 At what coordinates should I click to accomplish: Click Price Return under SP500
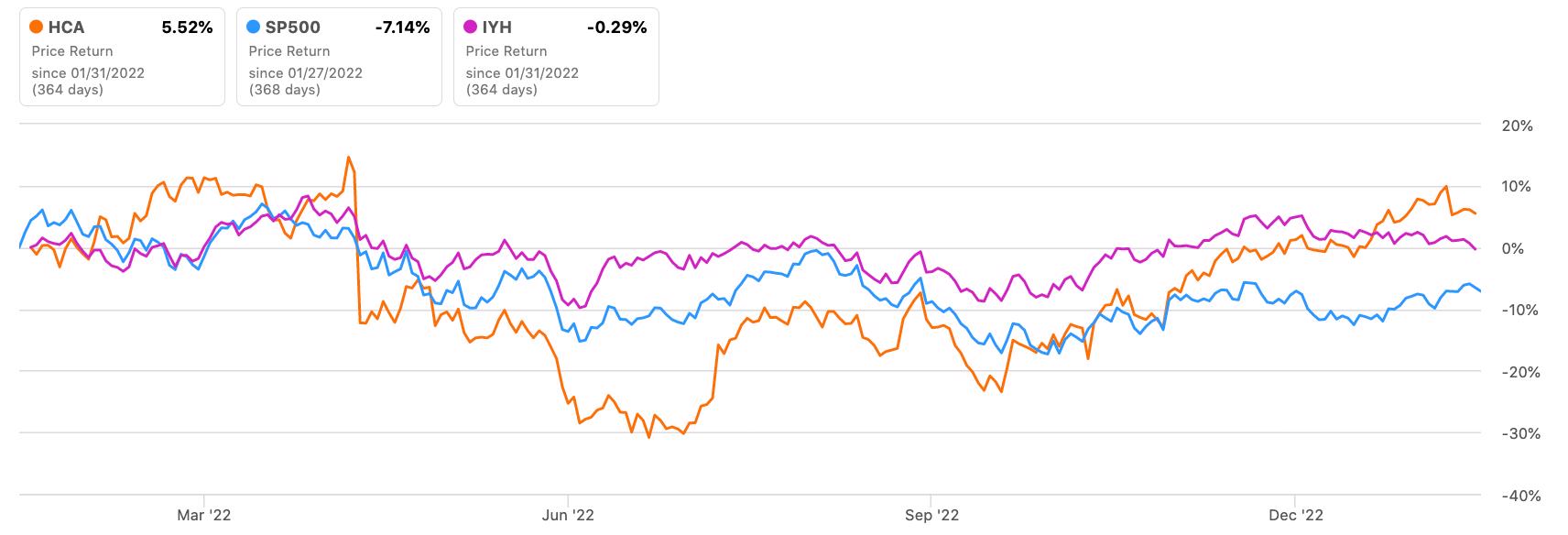coord(289,51)
